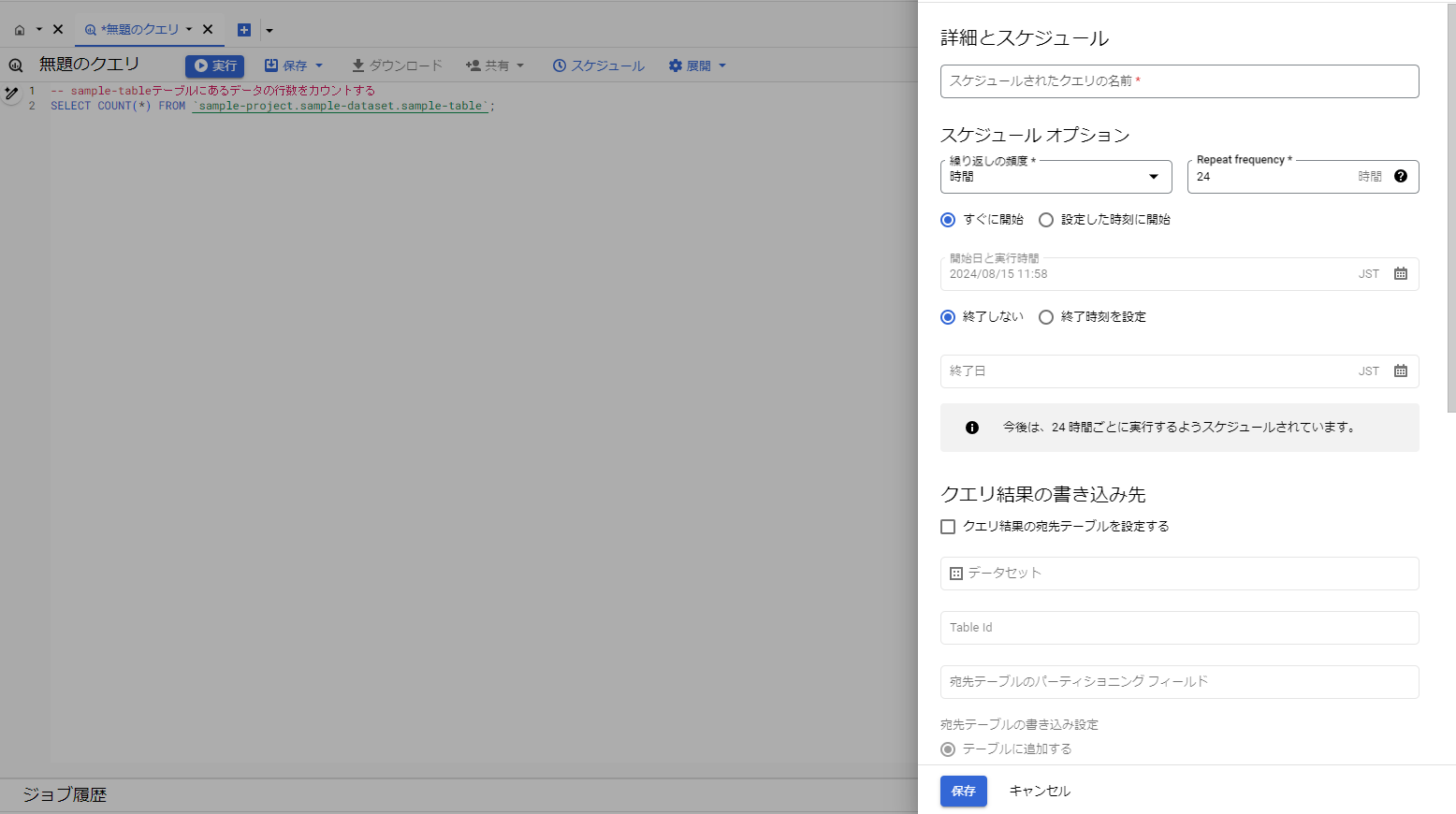Click the スケジュール toolbar item

pyautogui.click(x=599, y=65)
